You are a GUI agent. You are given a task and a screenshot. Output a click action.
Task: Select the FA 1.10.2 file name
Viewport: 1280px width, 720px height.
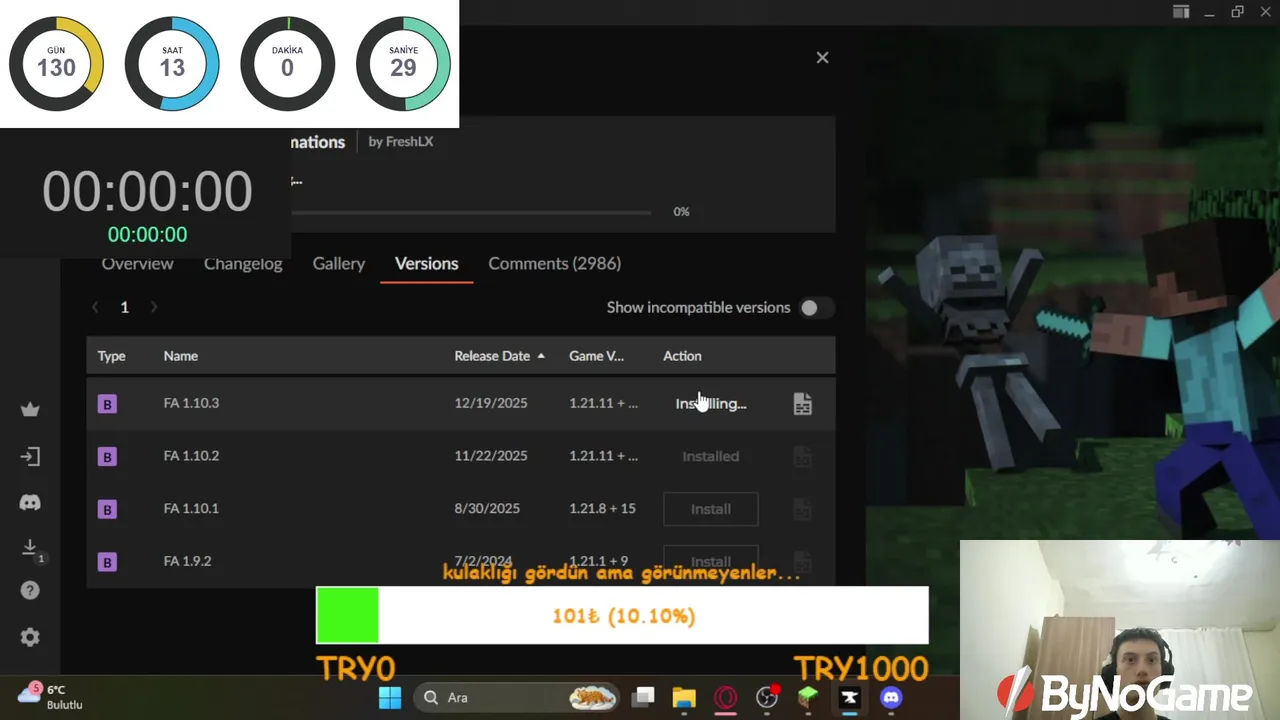[191, 456]
